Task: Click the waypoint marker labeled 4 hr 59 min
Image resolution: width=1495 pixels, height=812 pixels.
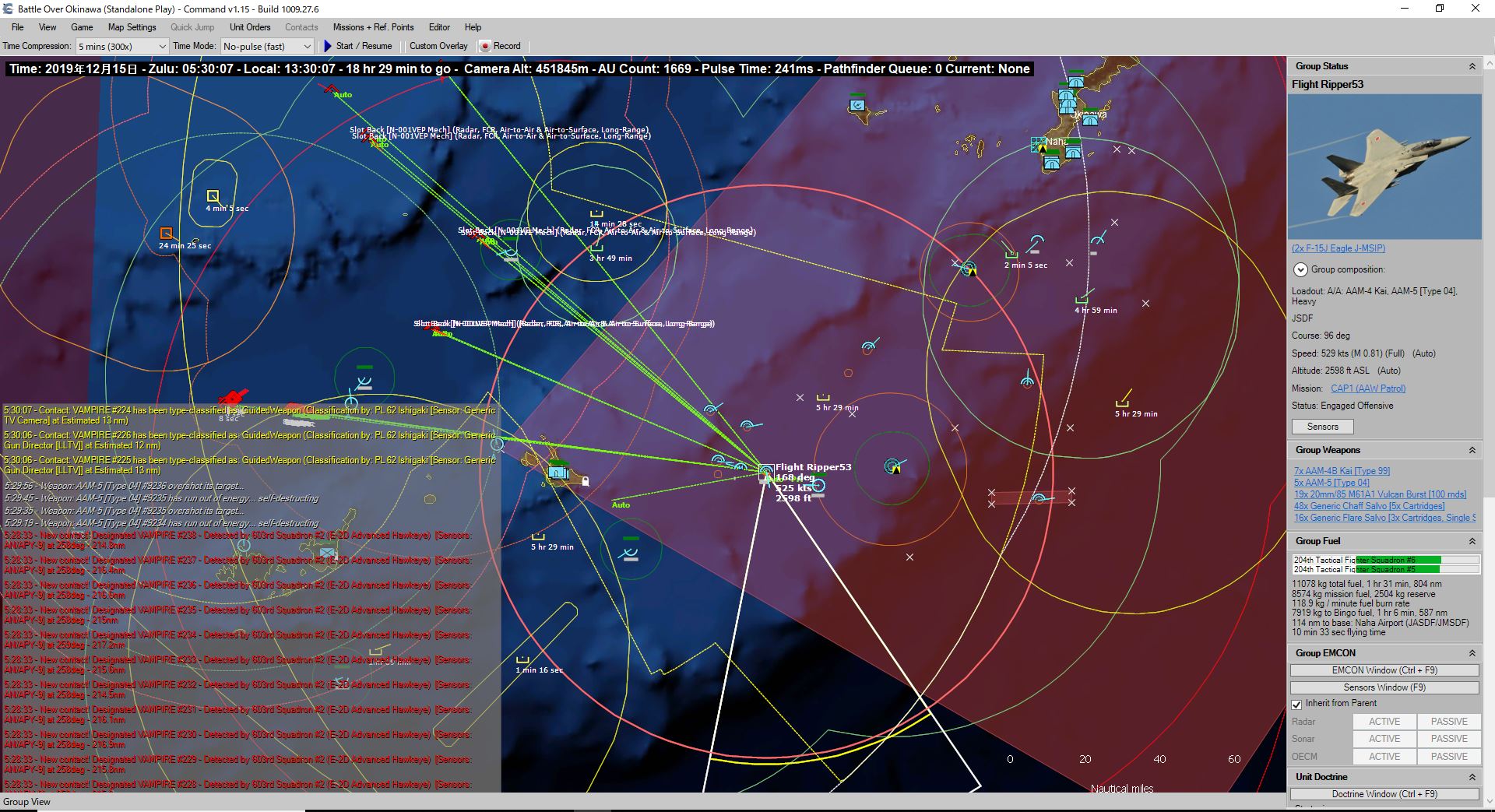Action: (1082, 299)
